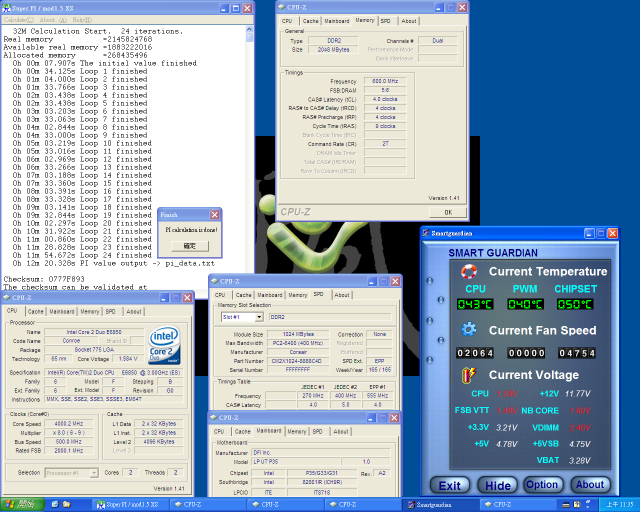Open Option in Smartguardian
Viewport: 640px width, 512px height.
click(x=542, y=485)
